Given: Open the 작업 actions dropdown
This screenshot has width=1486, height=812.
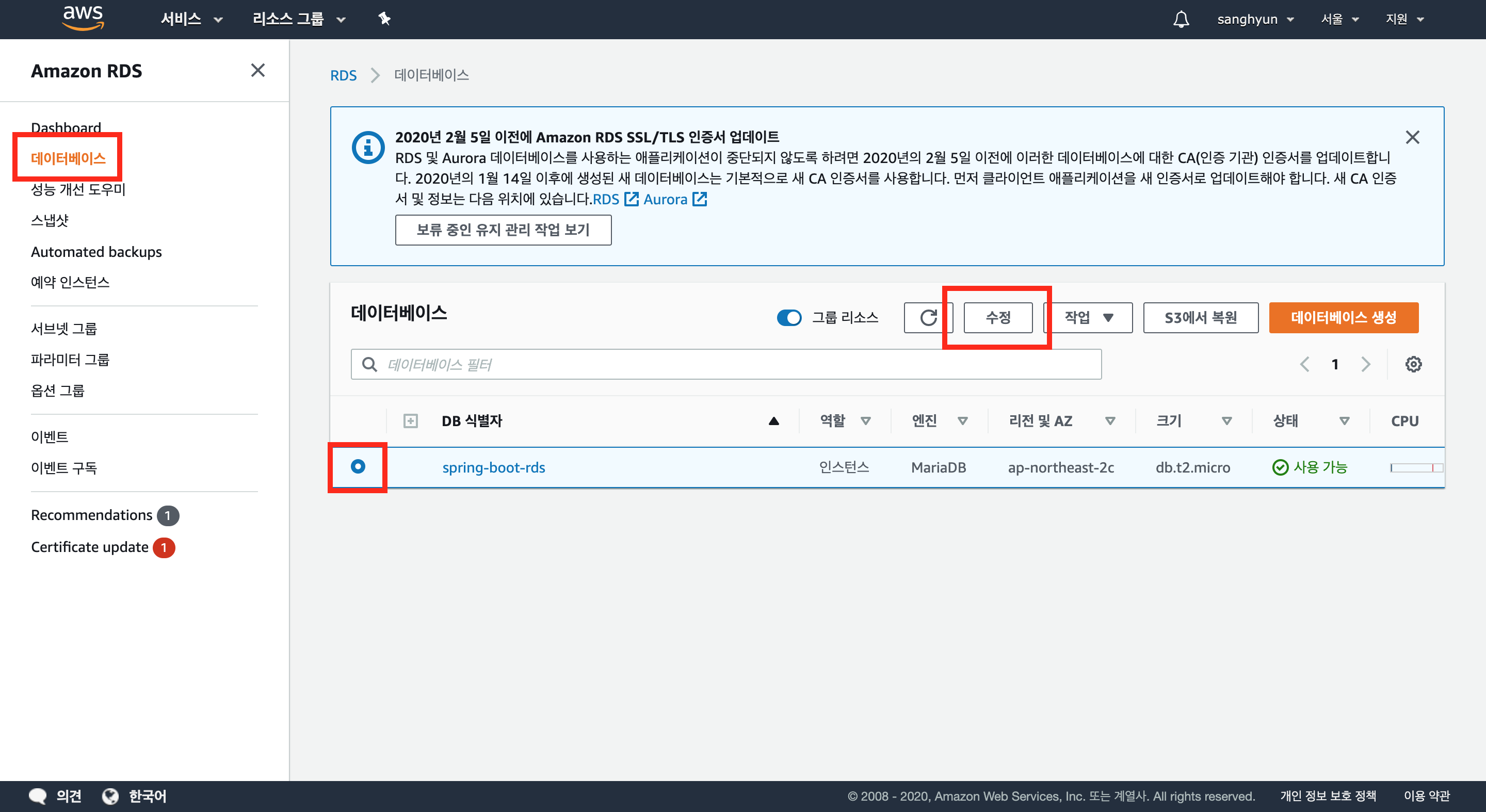Looking at the screenshot, I should tap(1089, 317).
